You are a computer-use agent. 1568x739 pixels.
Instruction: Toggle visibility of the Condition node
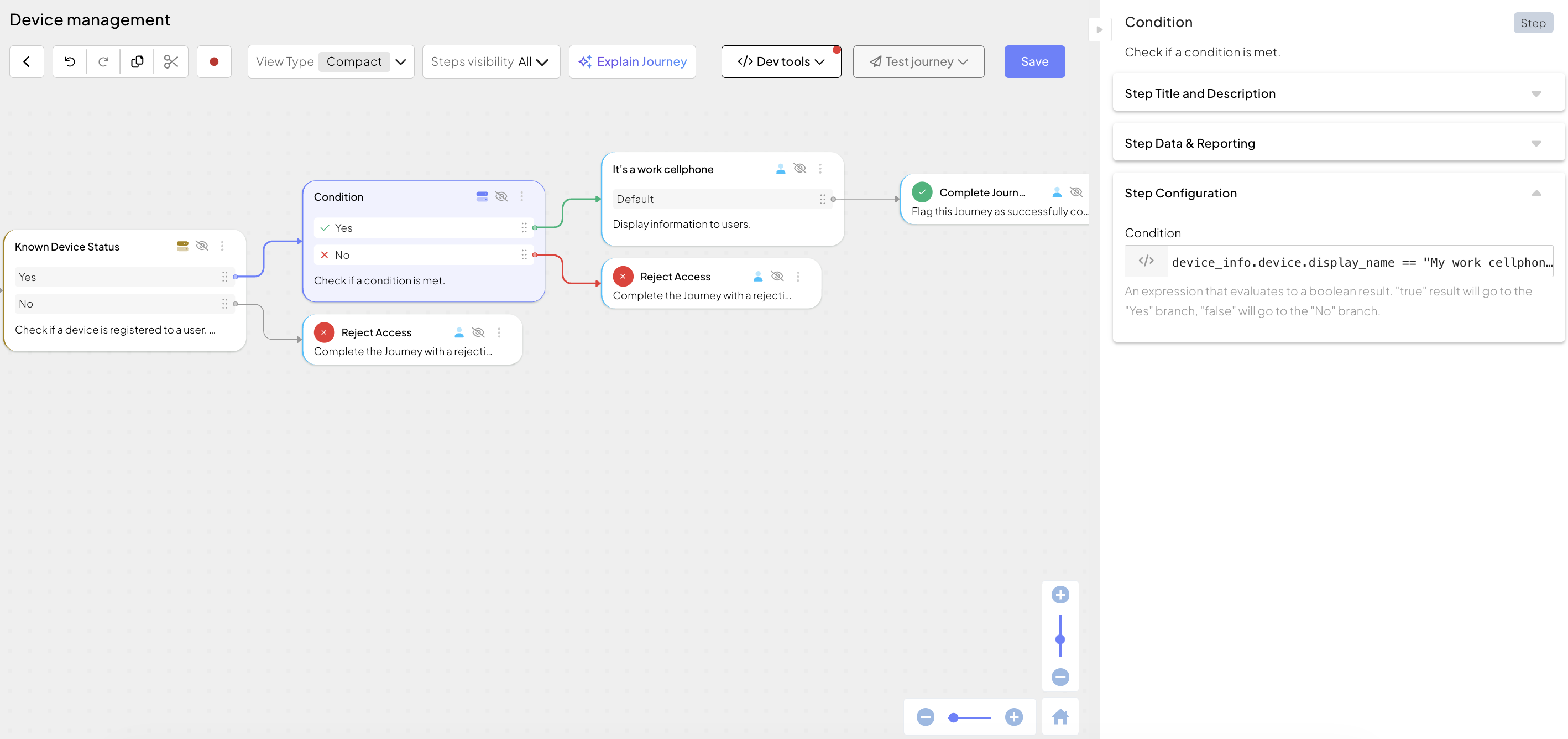tap(501, 196)
